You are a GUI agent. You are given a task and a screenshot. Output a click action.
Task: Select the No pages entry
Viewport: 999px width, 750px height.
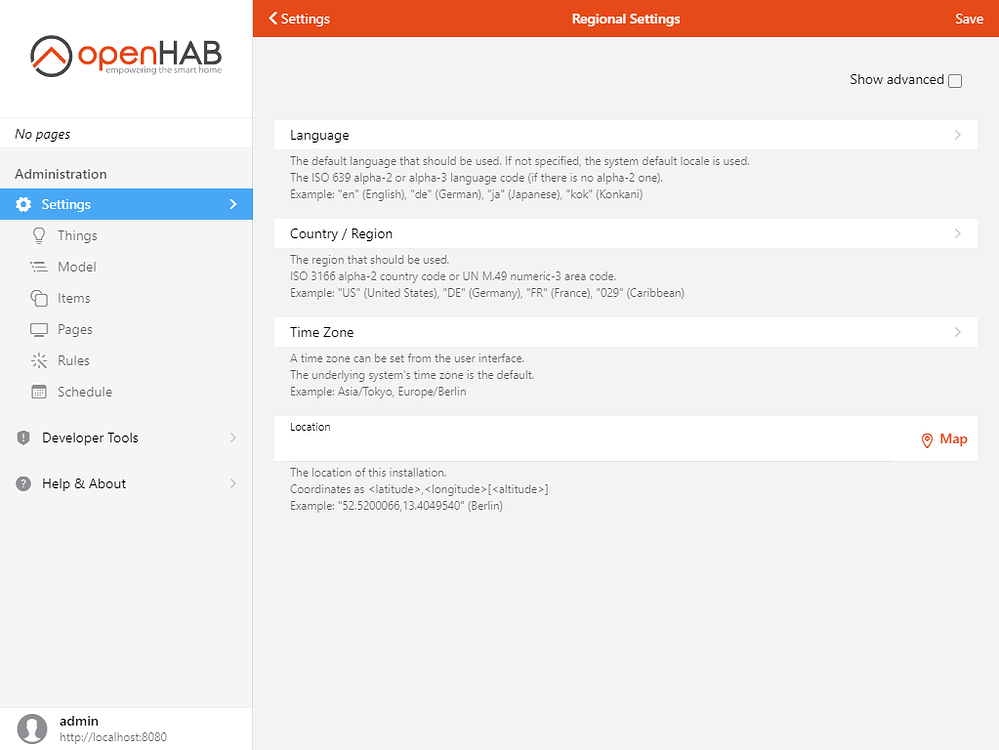click(x=42, y=133)
